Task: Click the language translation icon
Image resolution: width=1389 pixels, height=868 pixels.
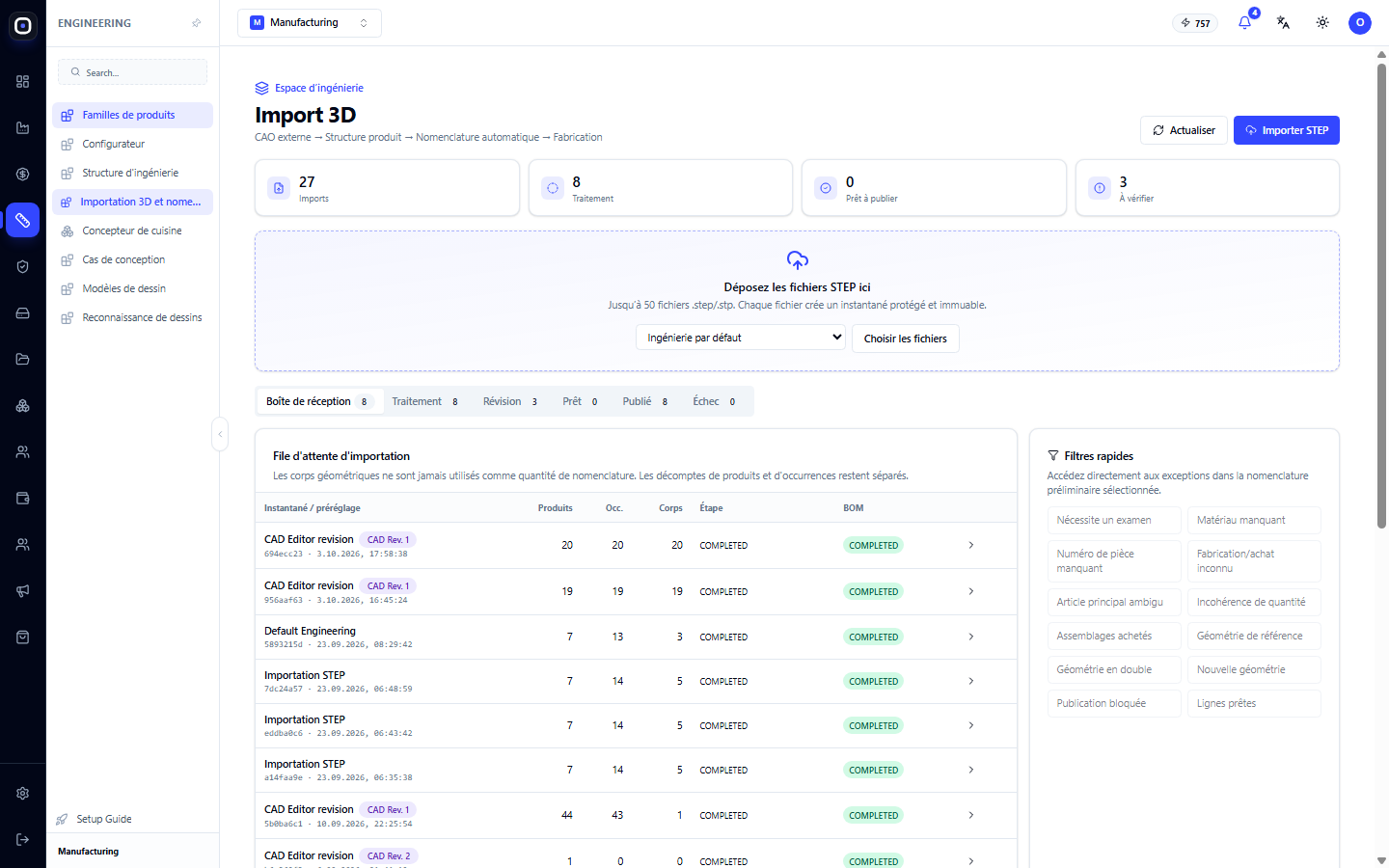Action: click(1283, 23)
